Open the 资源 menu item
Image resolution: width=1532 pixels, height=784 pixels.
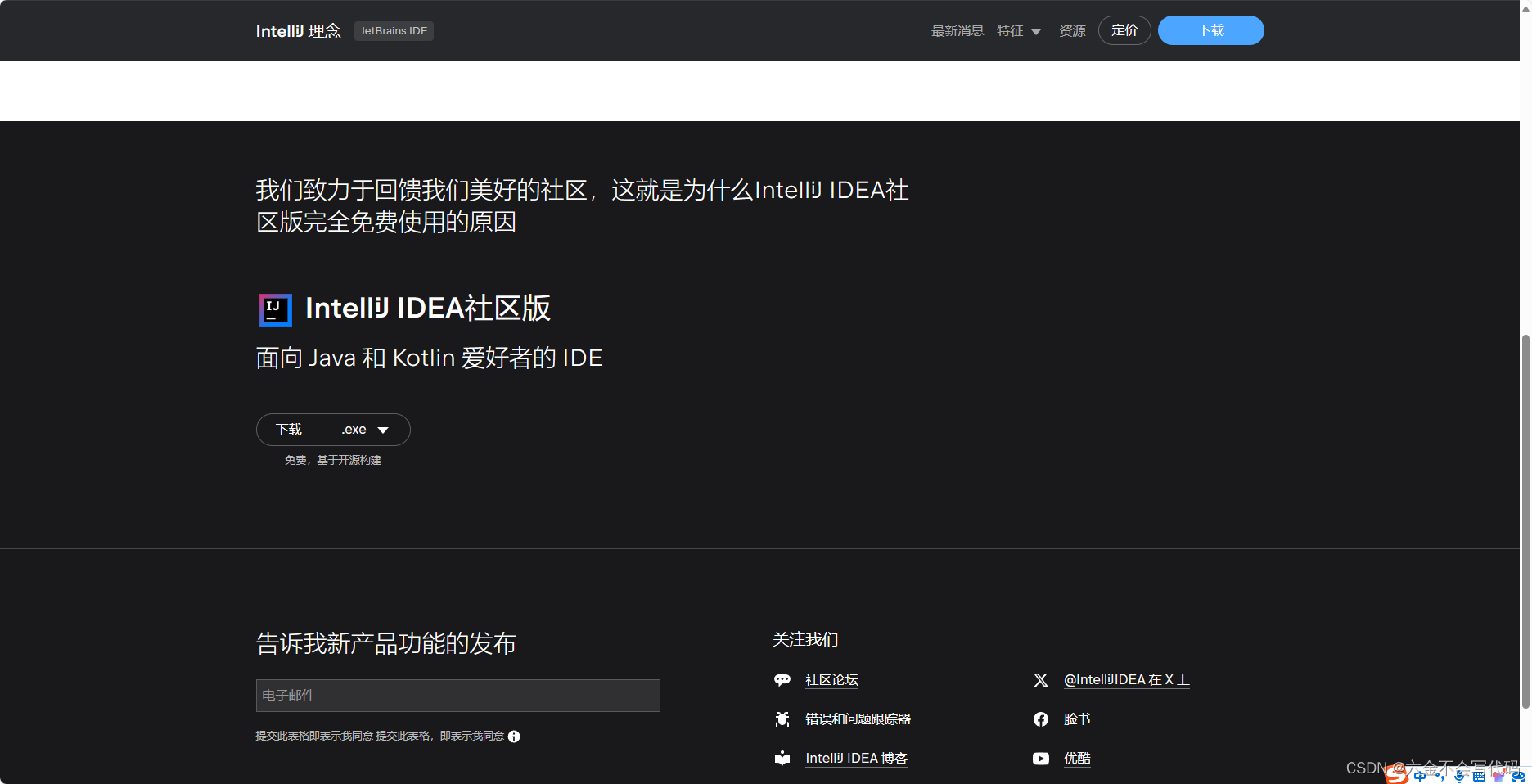(1072, 31)
